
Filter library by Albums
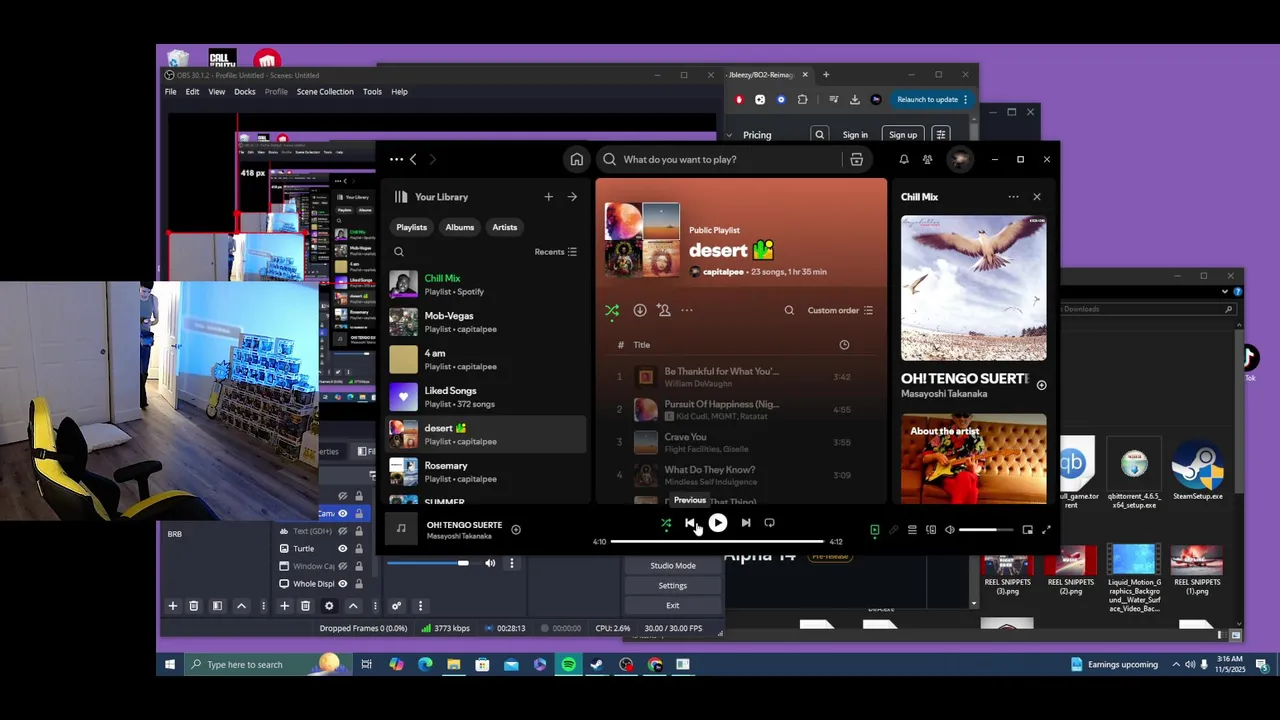(x=460, y=227)
